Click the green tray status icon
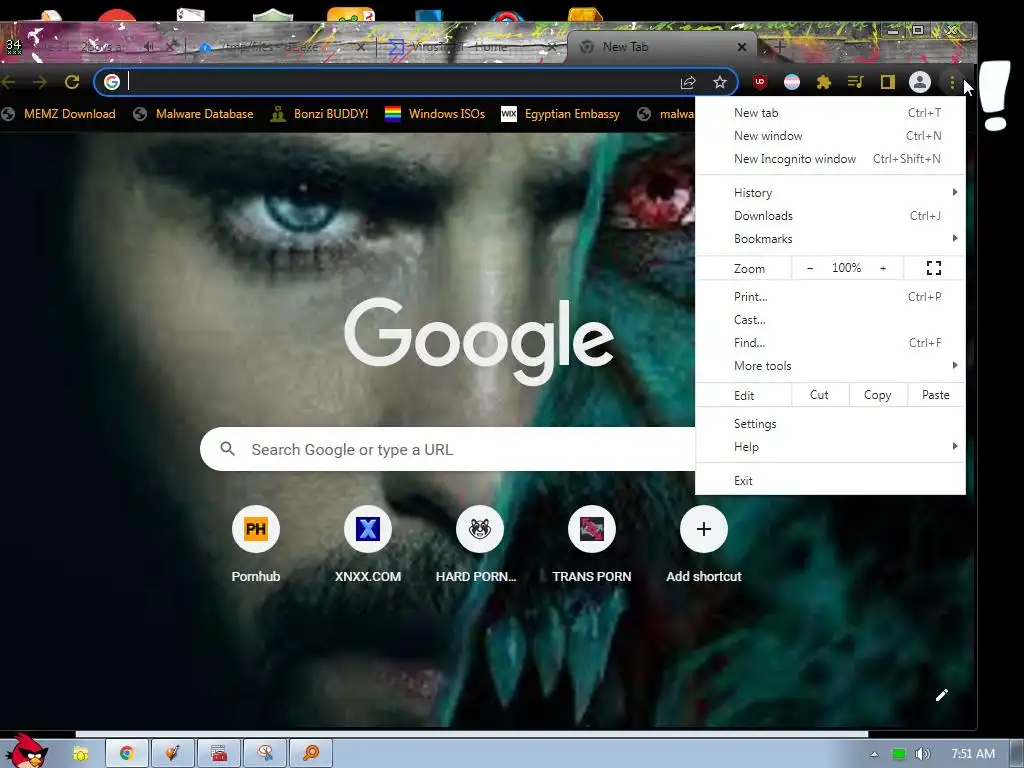 click(899, 754)
